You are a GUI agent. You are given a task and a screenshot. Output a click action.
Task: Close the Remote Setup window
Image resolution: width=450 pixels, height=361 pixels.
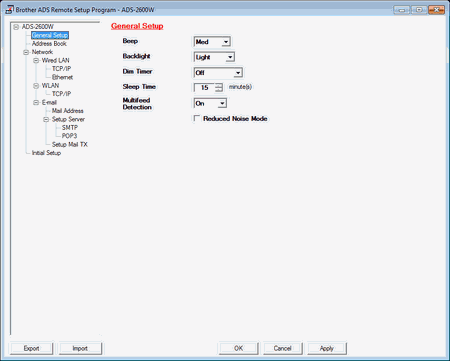click(436, 10)
